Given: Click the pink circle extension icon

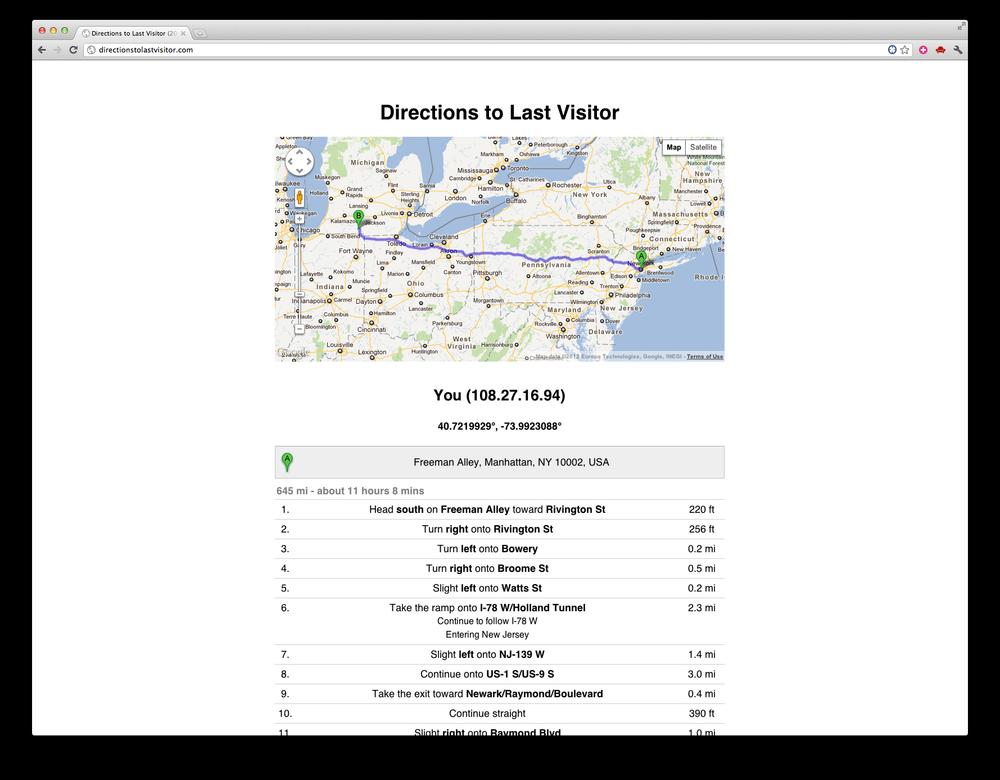Looking at the screenshot, I should coord(923,50).
